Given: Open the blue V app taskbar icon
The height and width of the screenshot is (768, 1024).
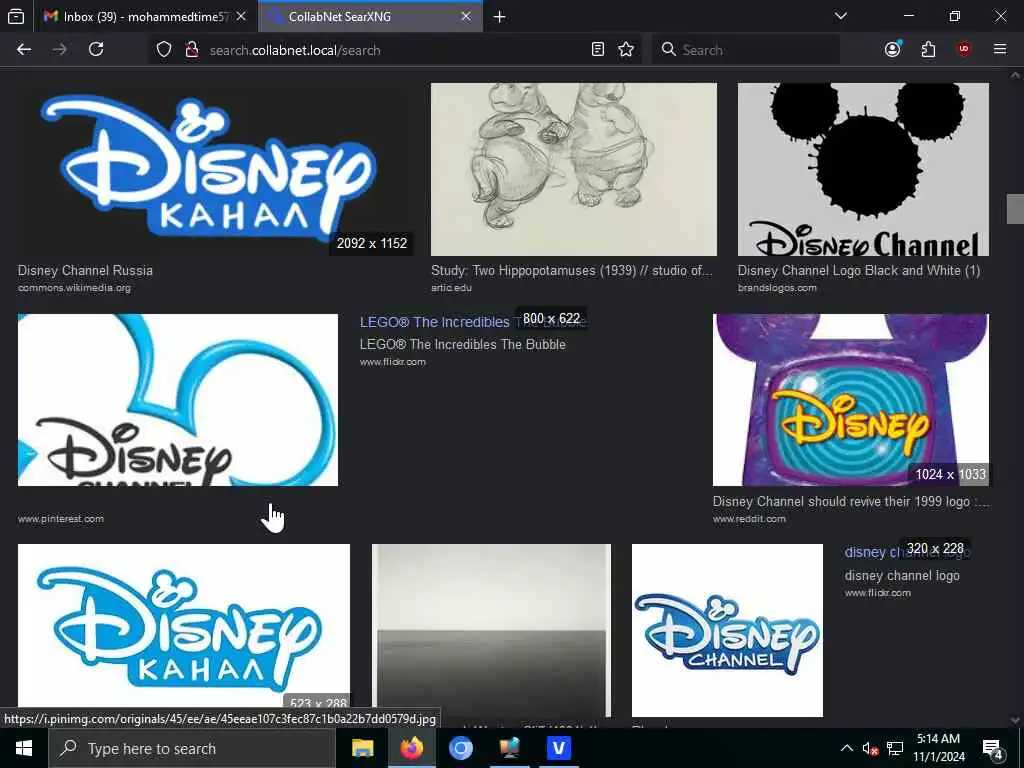Looking at the screenshot, I should coord(558,748).
